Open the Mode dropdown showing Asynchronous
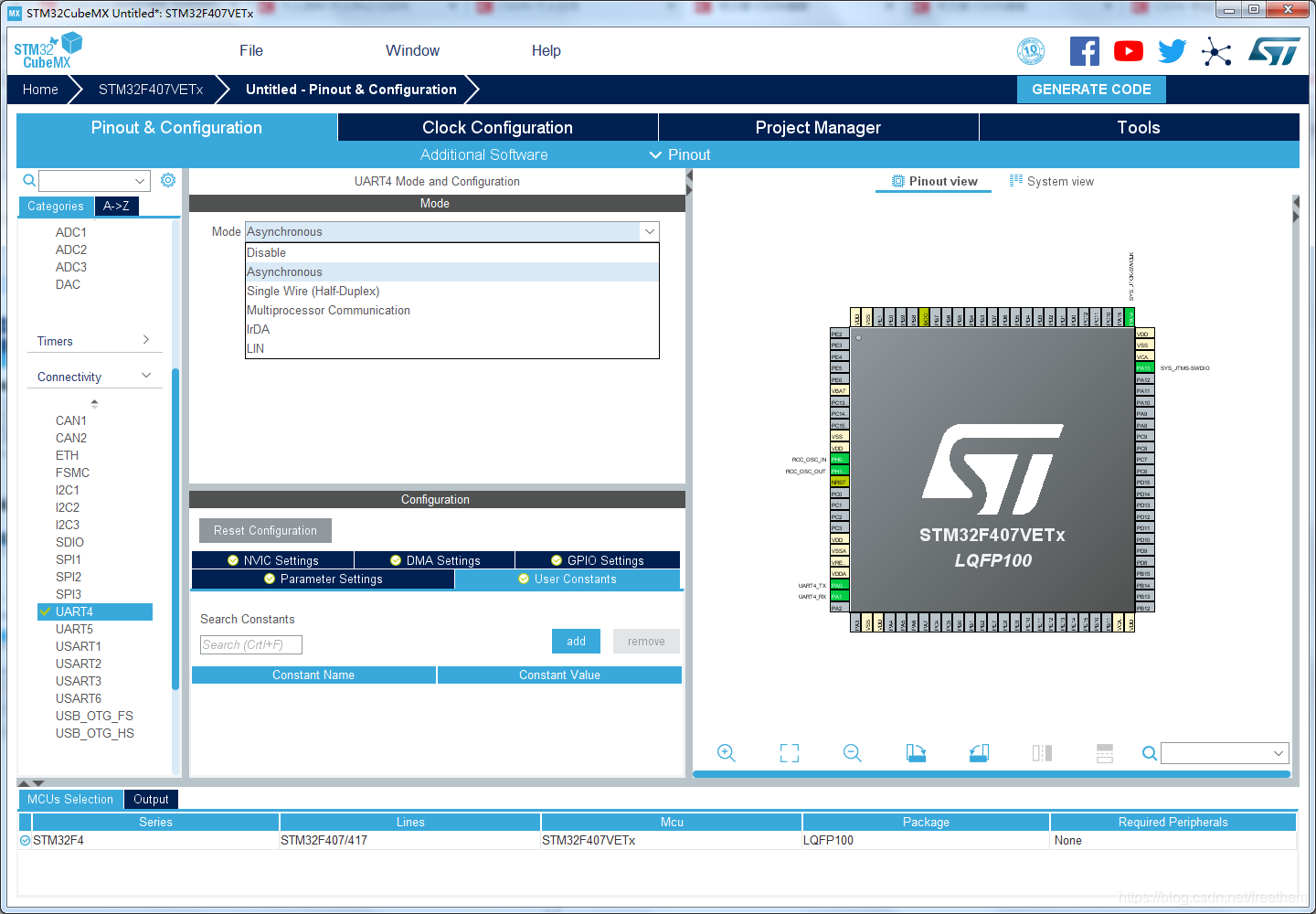 (x=452, y=231)
